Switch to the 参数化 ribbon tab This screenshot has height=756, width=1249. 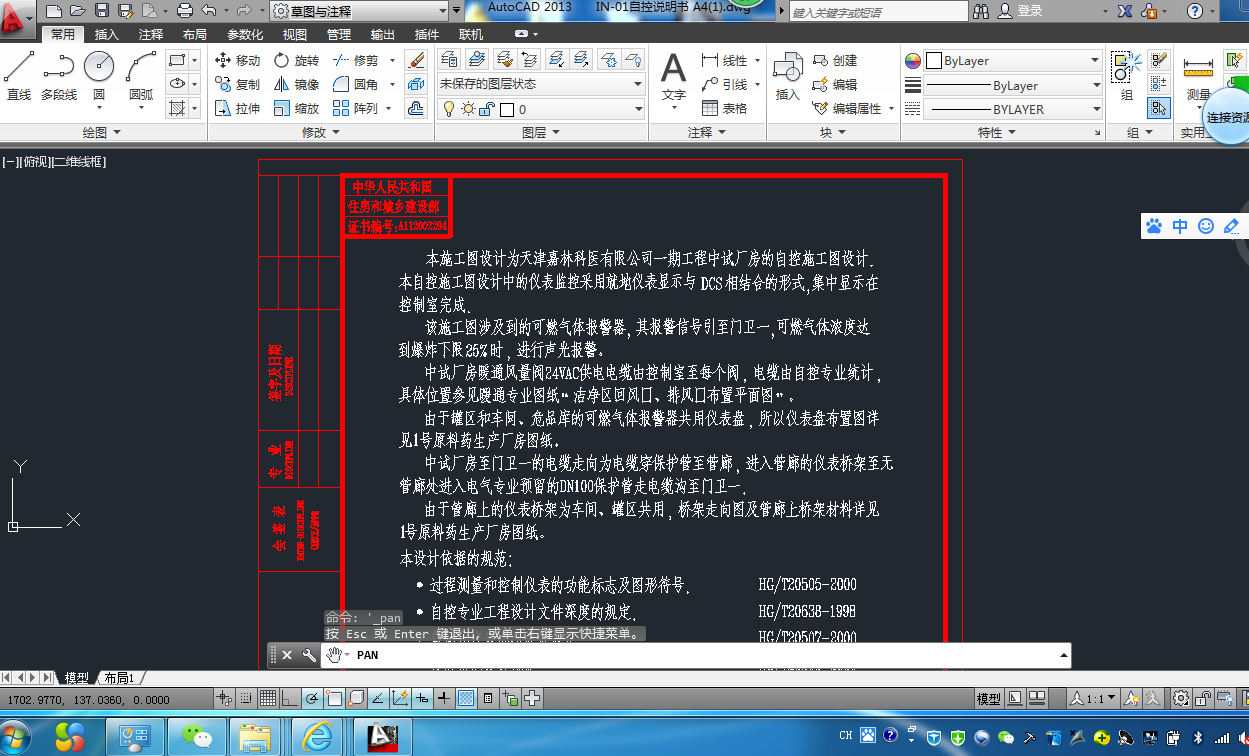click(x=245, y=34)
